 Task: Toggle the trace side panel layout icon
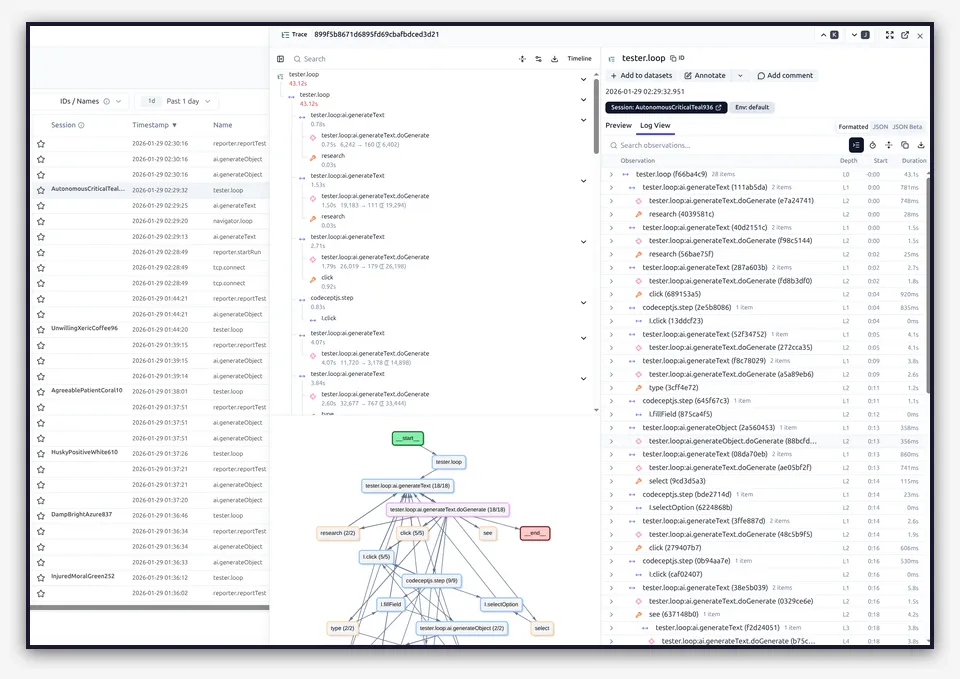coord(280,59)
